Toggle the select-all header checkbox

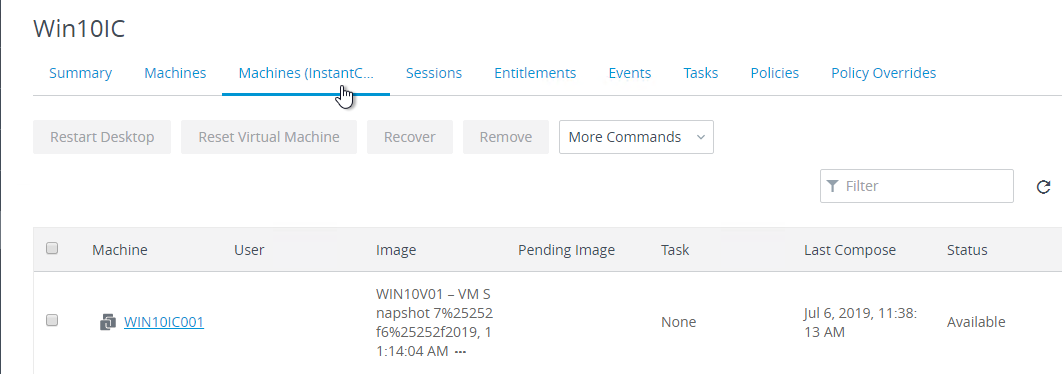(x=52, y=249)
